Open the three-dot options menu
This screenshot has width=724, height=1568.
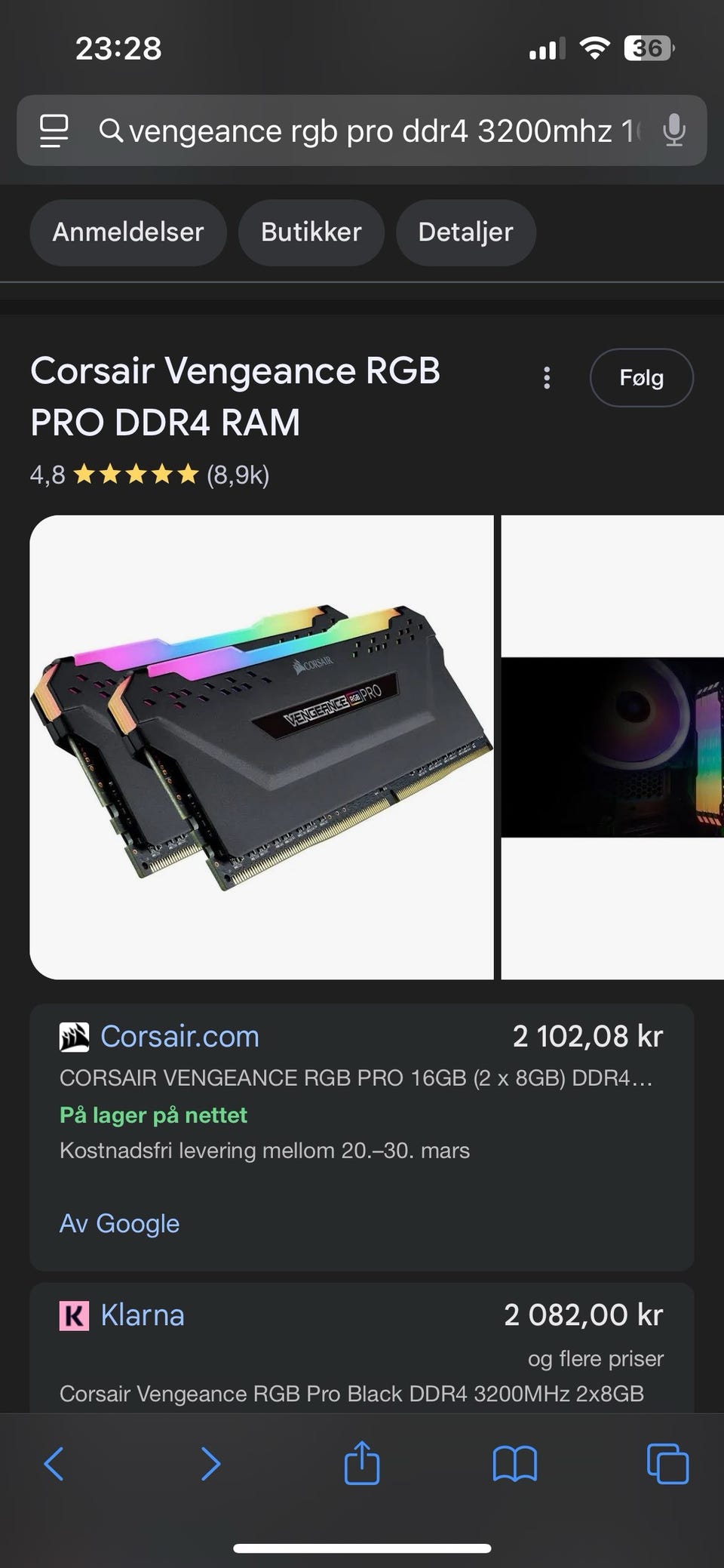(547, 378)
